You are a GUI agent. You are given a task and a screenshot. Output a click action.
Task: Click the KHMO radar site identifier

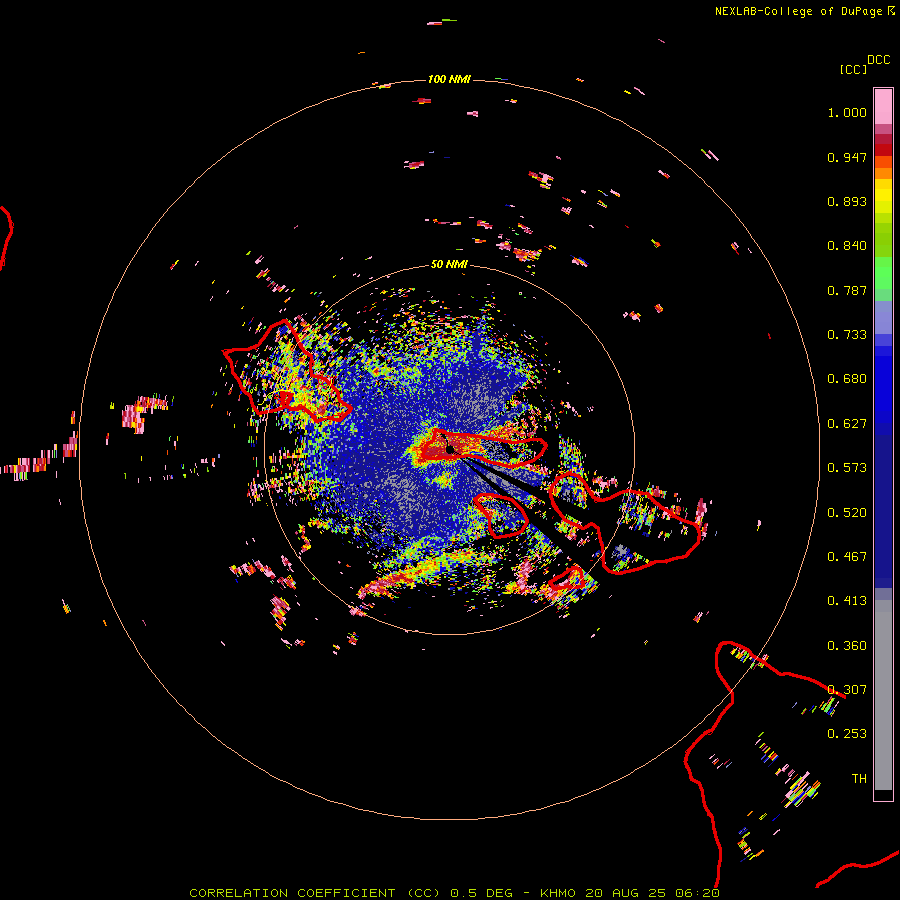[558, 893]
